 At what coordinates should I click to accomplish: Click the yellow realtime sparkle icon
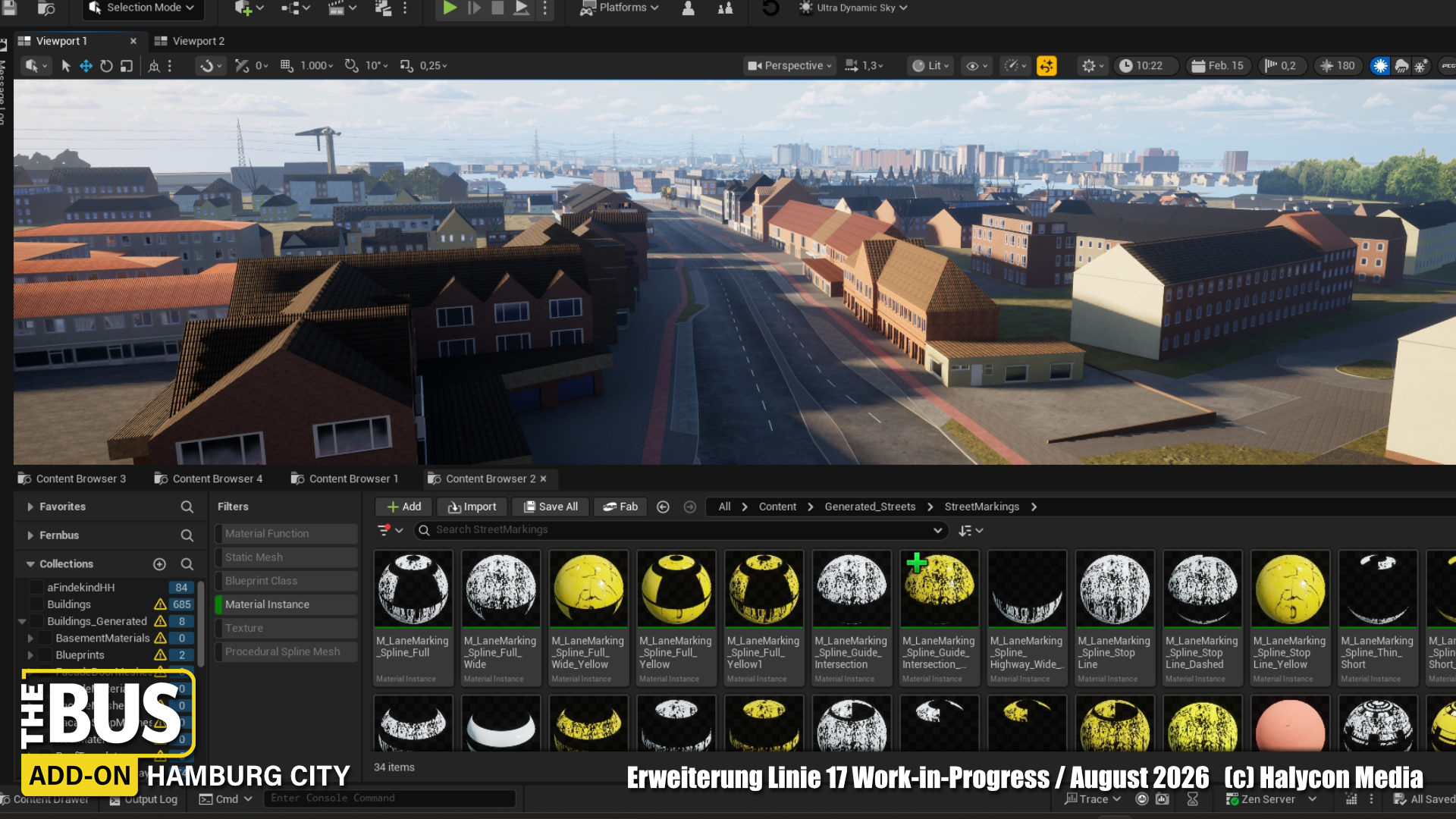point(1046,66)
